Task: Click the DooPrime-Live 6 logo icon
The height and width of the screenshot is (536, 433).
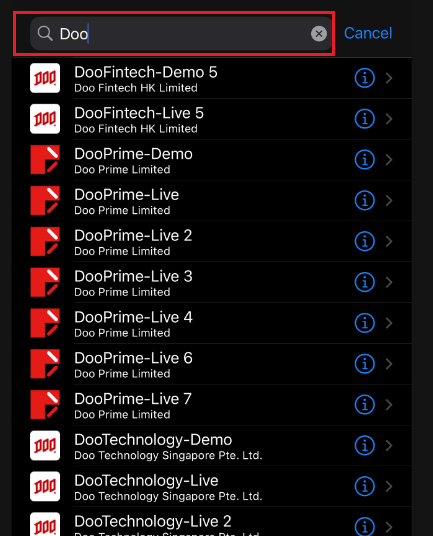Action: click(45, 364)
